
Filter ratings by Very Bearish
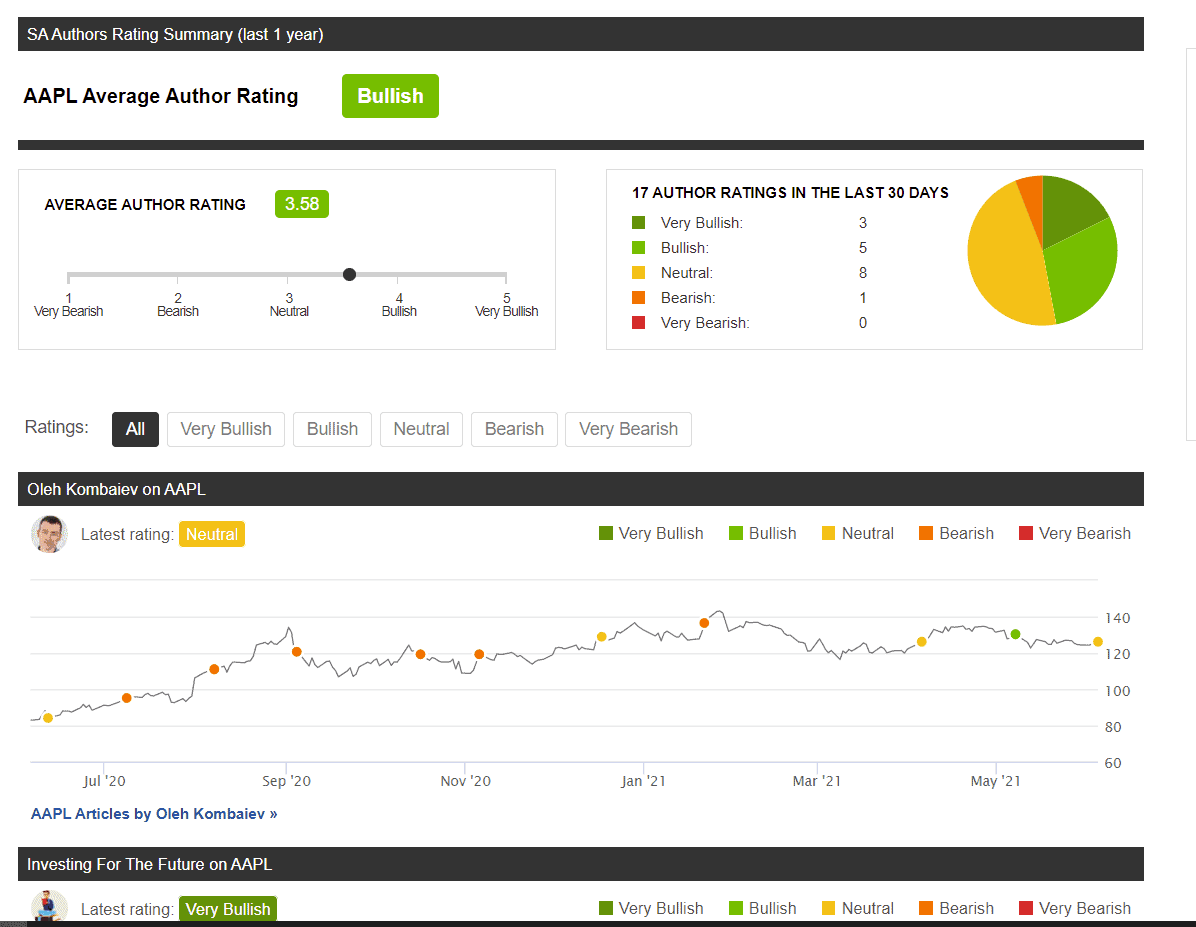coord(628,429)
